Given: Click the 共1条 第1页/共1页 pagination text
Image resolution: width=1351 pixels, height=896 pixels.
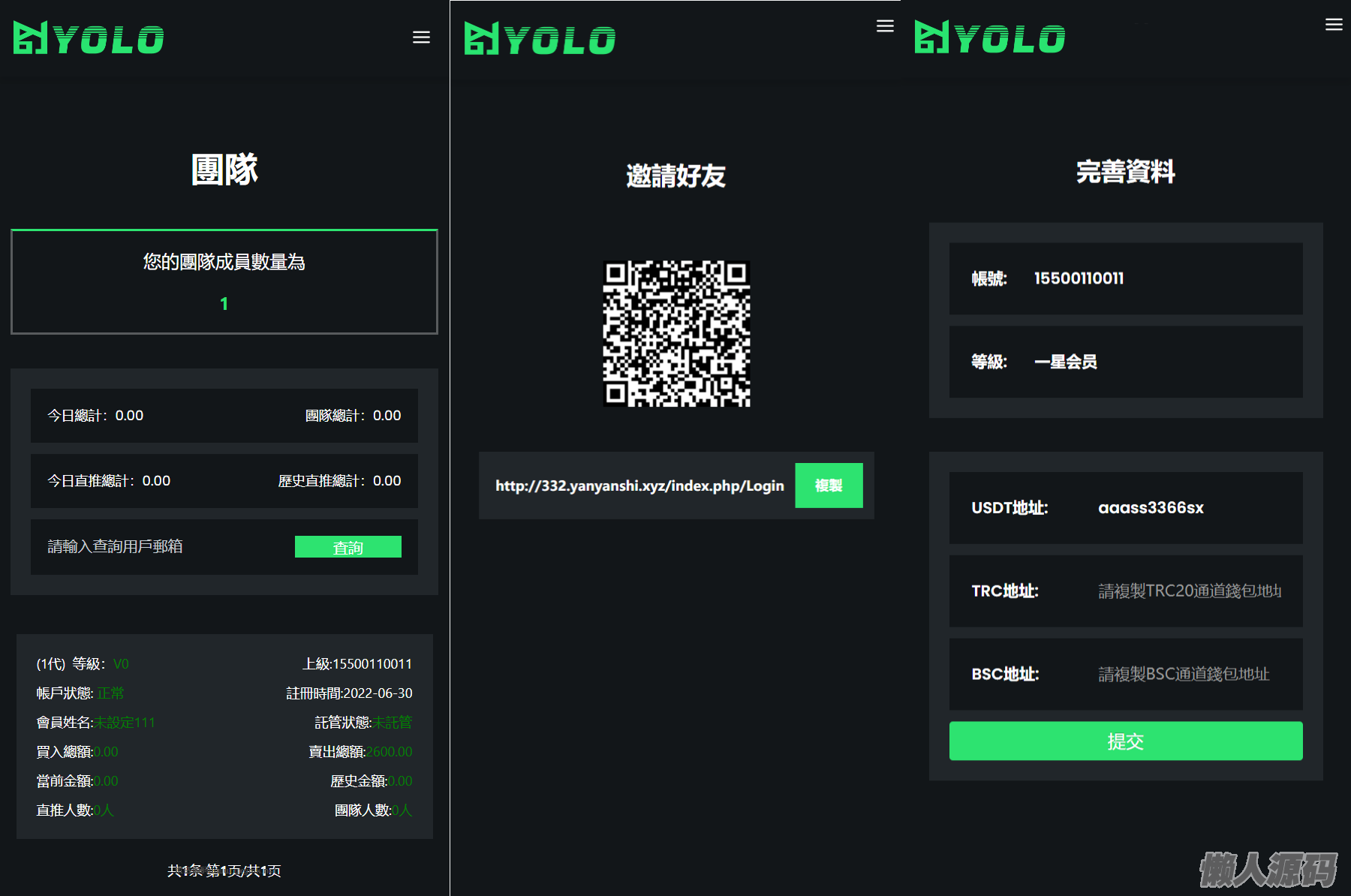Looking at the screenshot, I should point(224,870).
